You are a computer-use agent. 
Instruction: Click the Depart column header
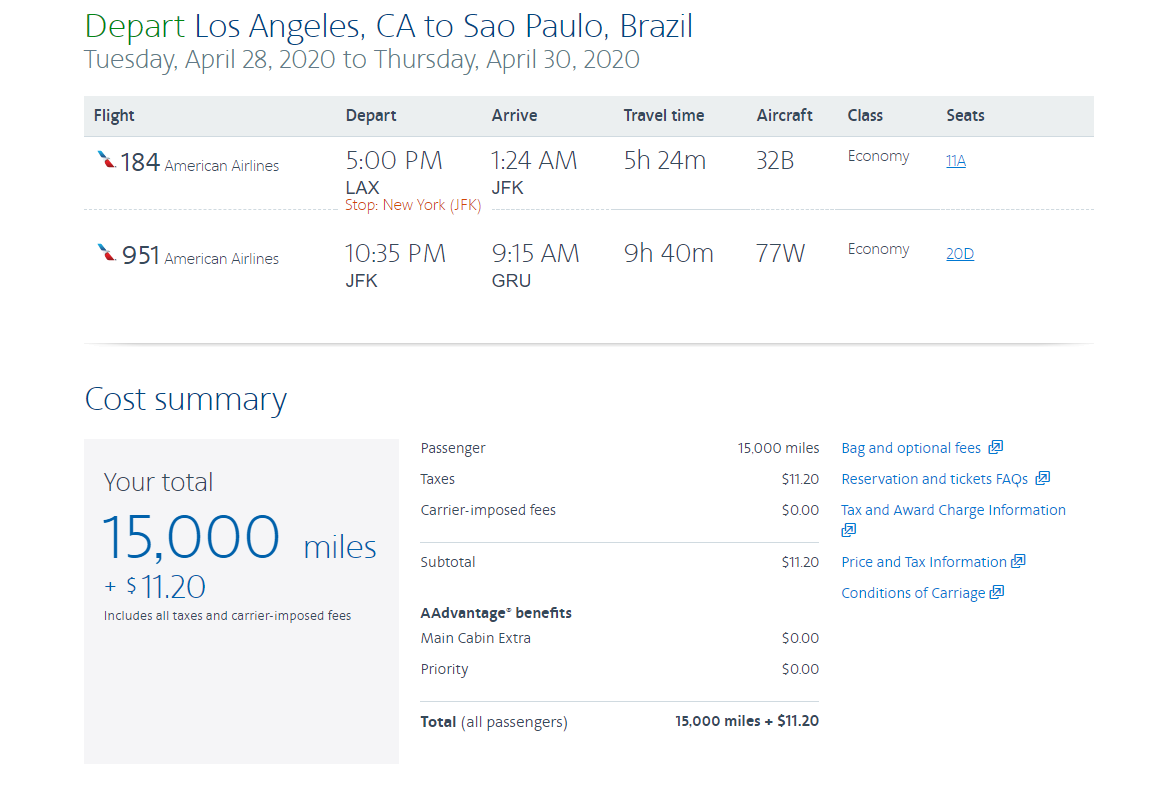coord(370,115)
